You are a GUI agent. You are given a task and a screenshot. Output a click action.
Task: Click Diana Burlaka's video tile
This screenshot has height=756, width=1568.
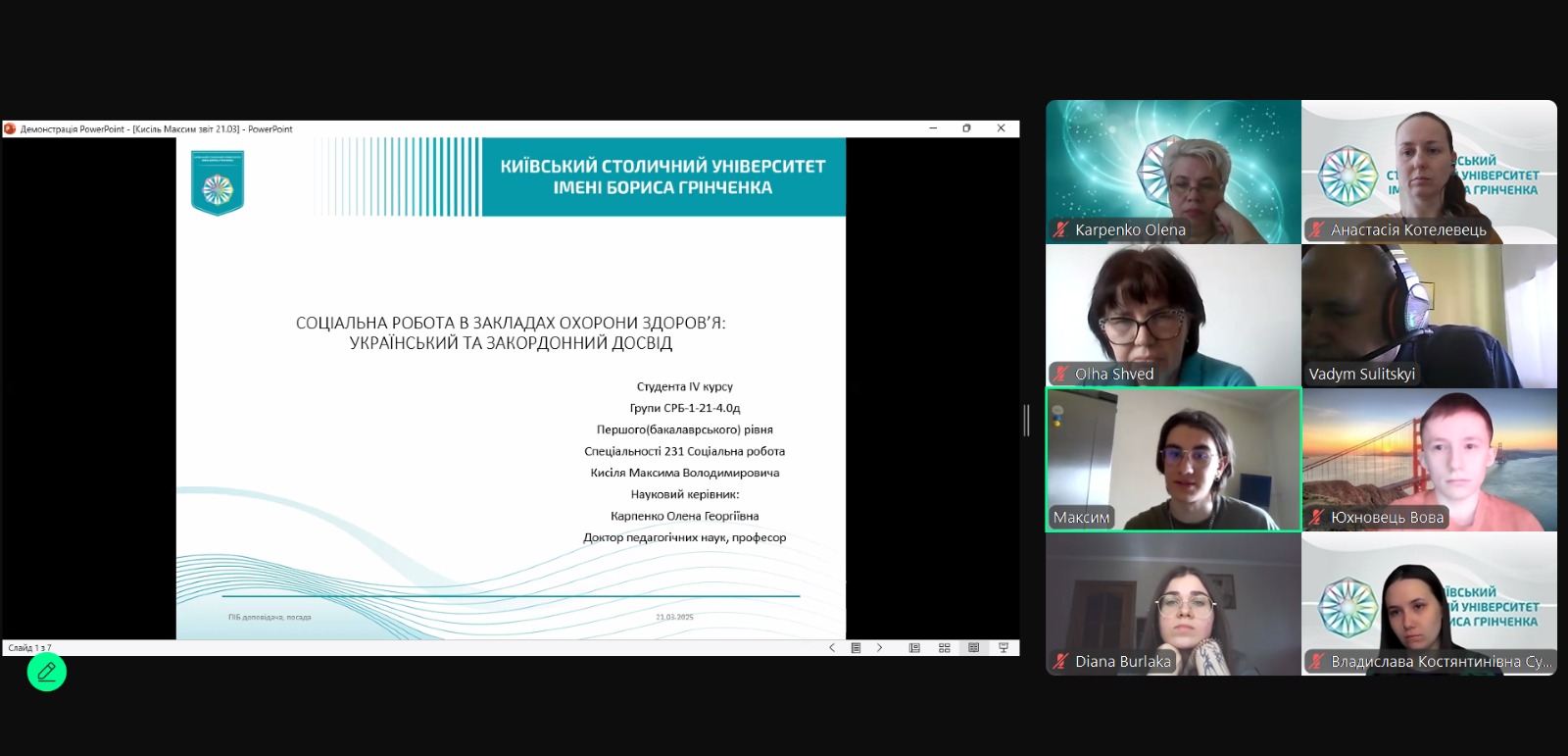pos(1173,603)
